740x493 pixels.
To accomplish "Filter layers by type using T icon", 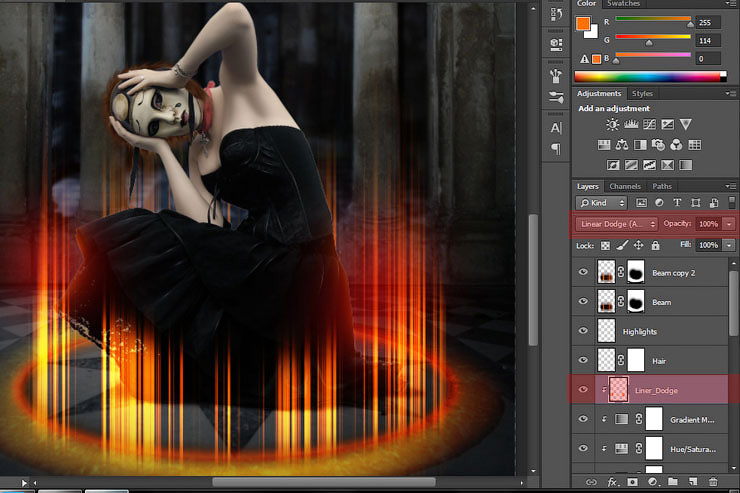I will (x=677, y=203).
